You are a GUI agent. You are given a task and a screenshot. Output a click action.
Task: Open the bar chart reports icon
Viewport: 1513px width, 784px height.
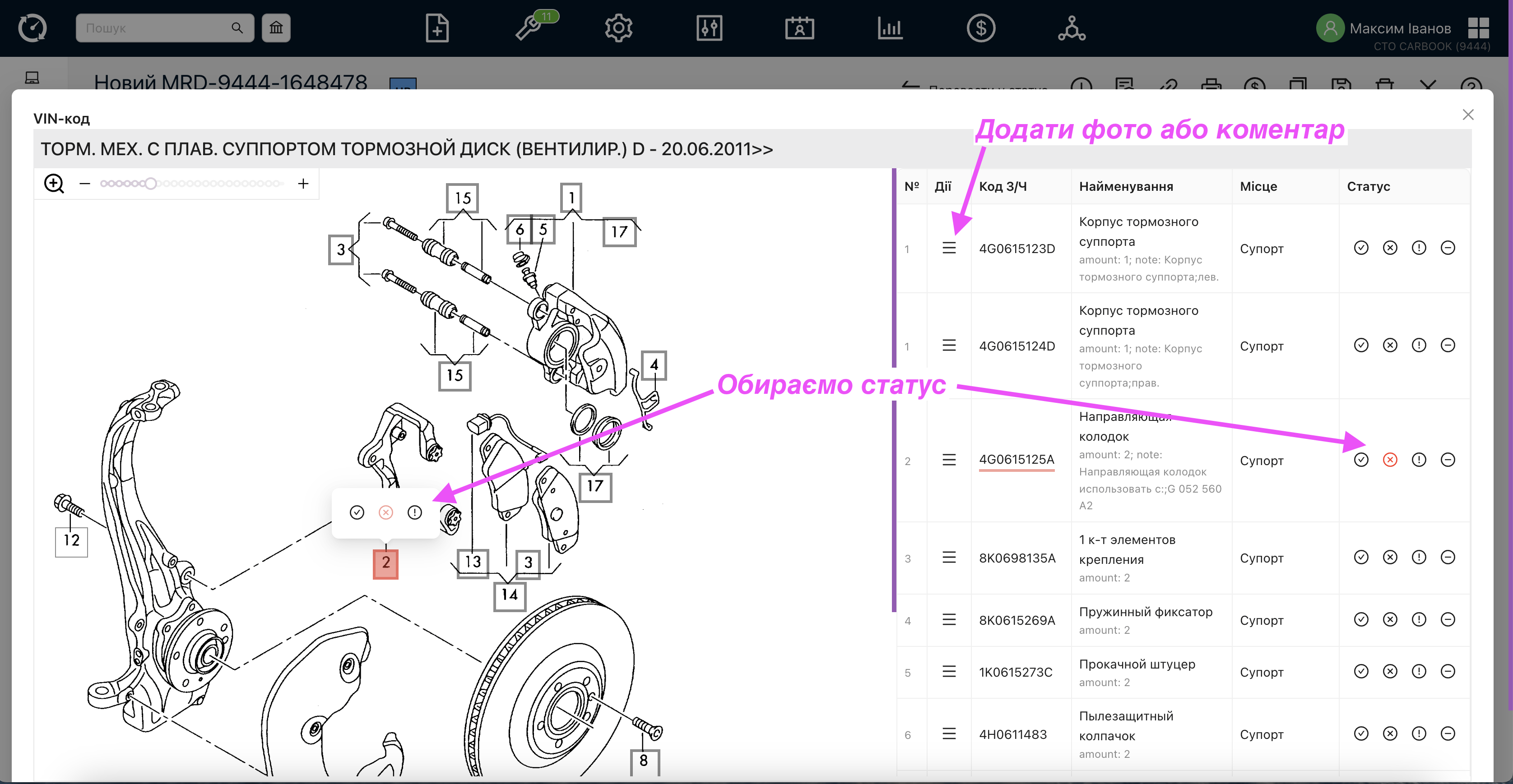890,28
